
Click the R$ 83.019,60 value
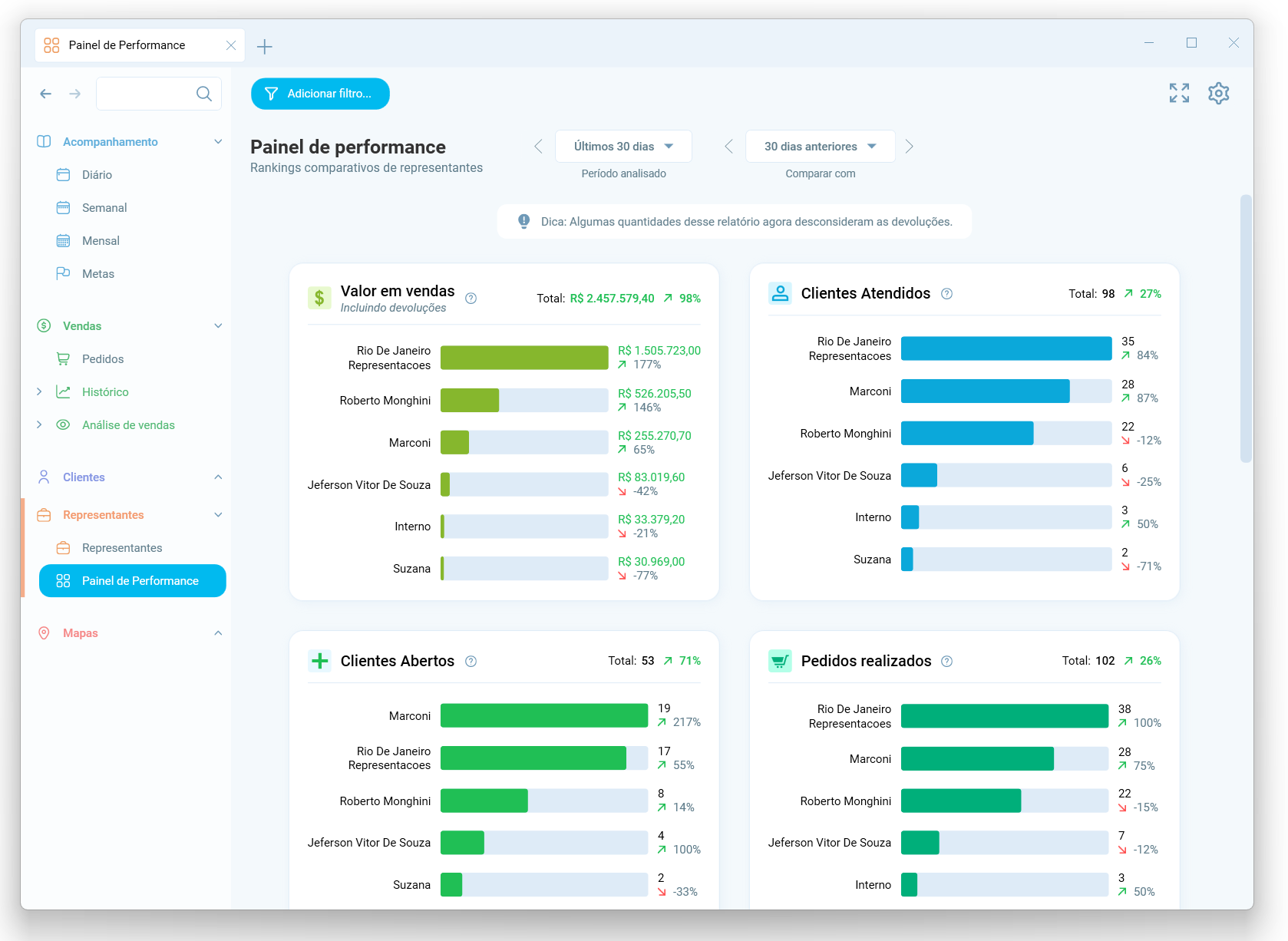pos(652,477)
